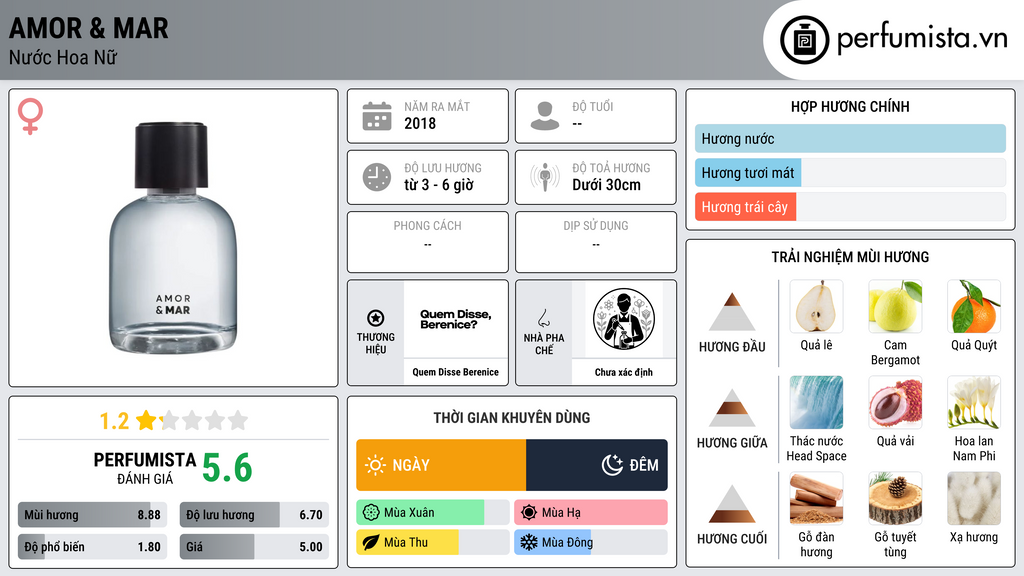The image size is (1024, 576).
Task: Click the pink female gender symbol
Action: [30, 116]
